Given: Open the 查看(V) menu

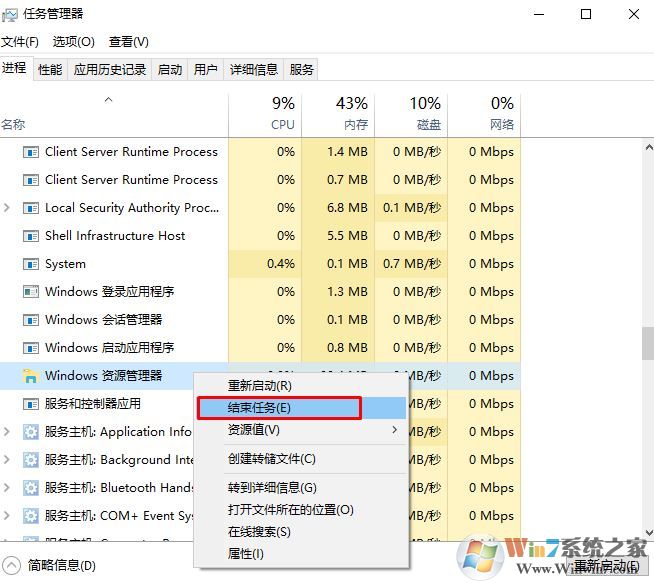Looking at the screenshot, I should click(x=128, y=42).
